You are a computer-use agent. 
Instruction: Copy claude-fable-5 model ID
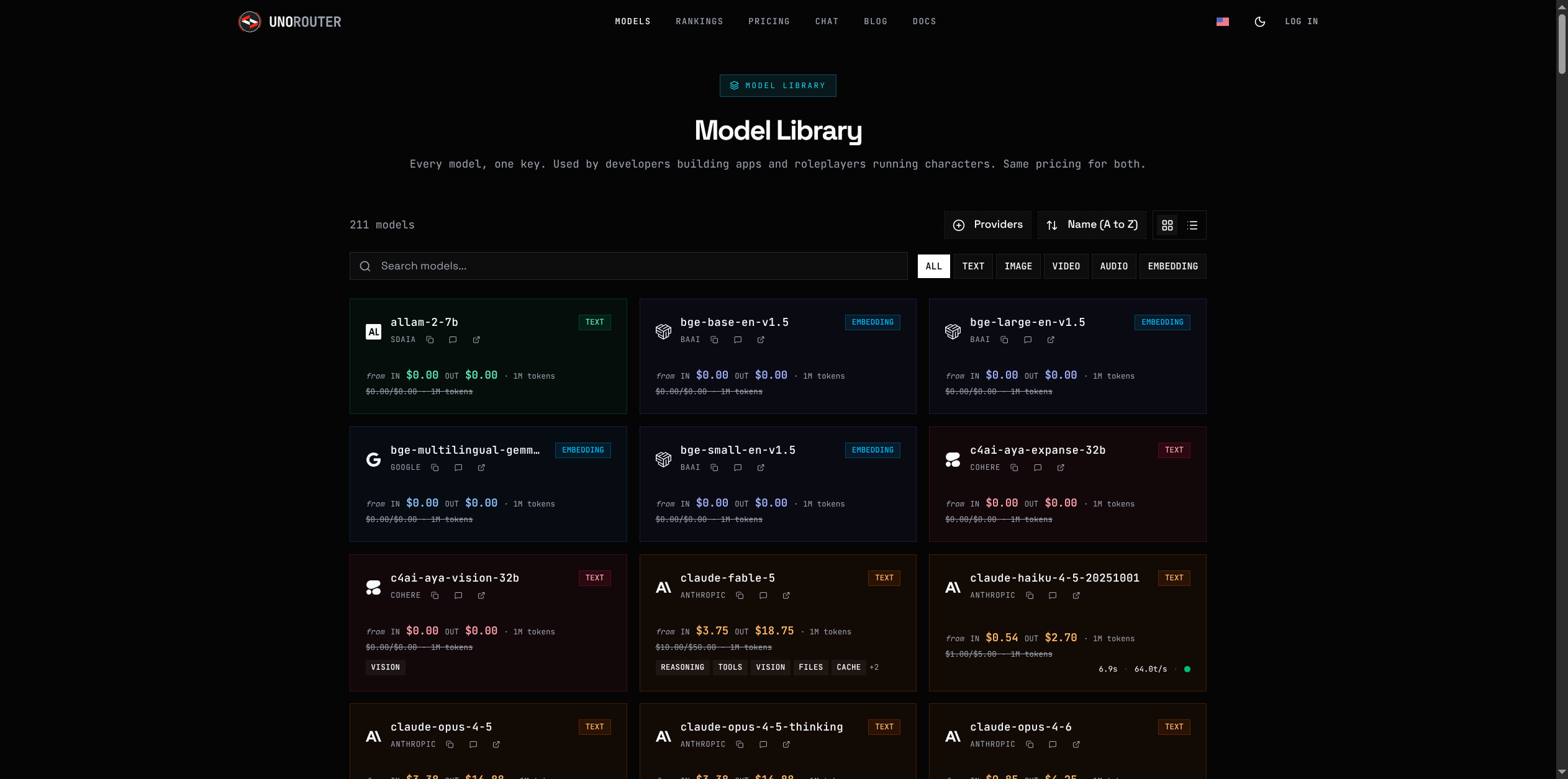740,596
